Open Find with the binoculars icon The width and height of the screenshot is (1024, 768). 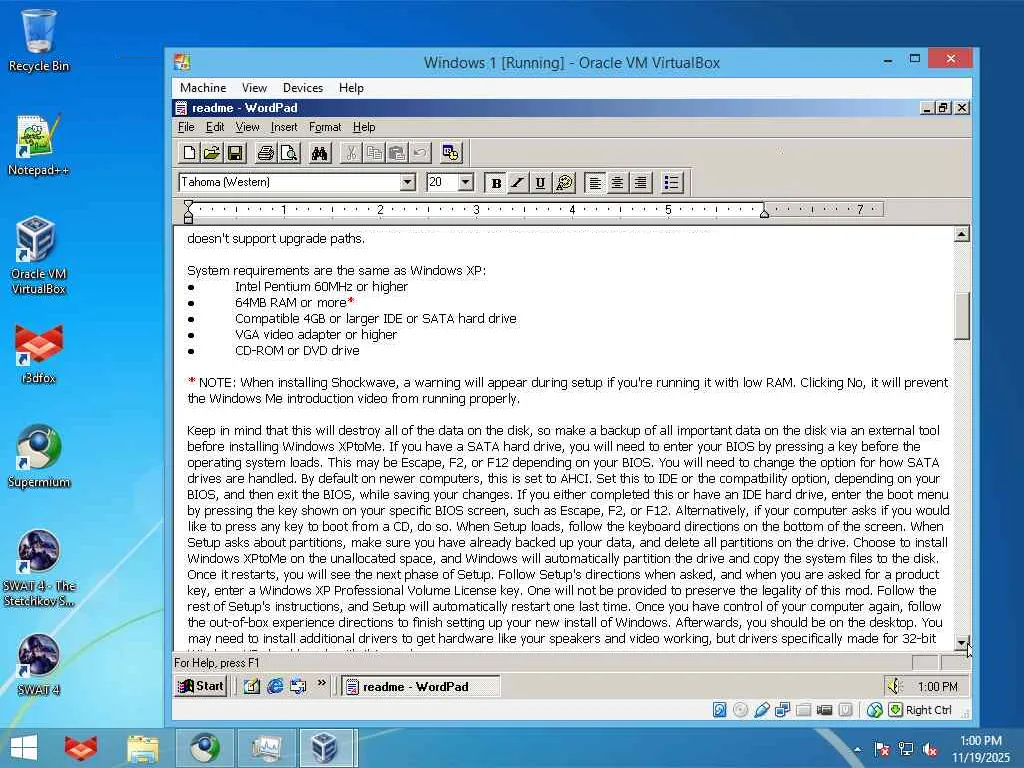click(319, 153)
